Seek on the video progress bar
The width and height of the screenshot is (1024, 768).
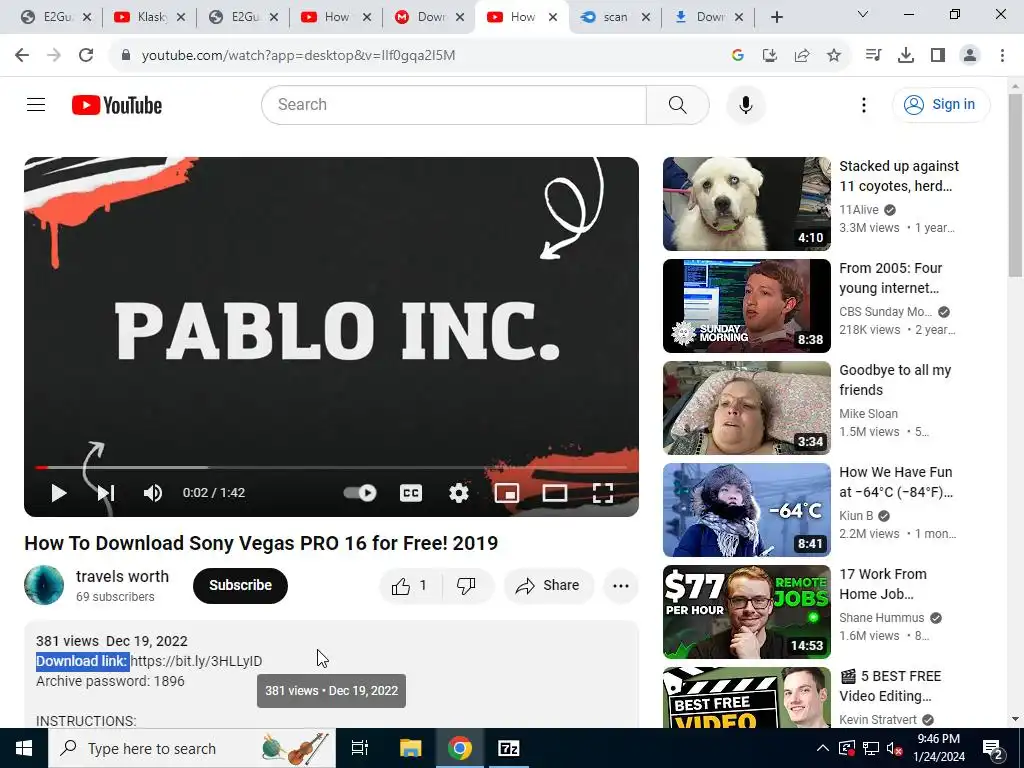331,468
